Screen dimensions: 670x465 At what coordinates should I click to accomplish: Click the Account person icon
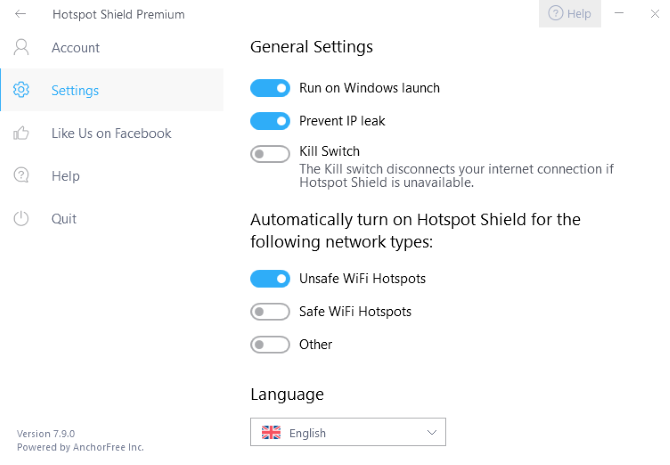tap(21, 47)
